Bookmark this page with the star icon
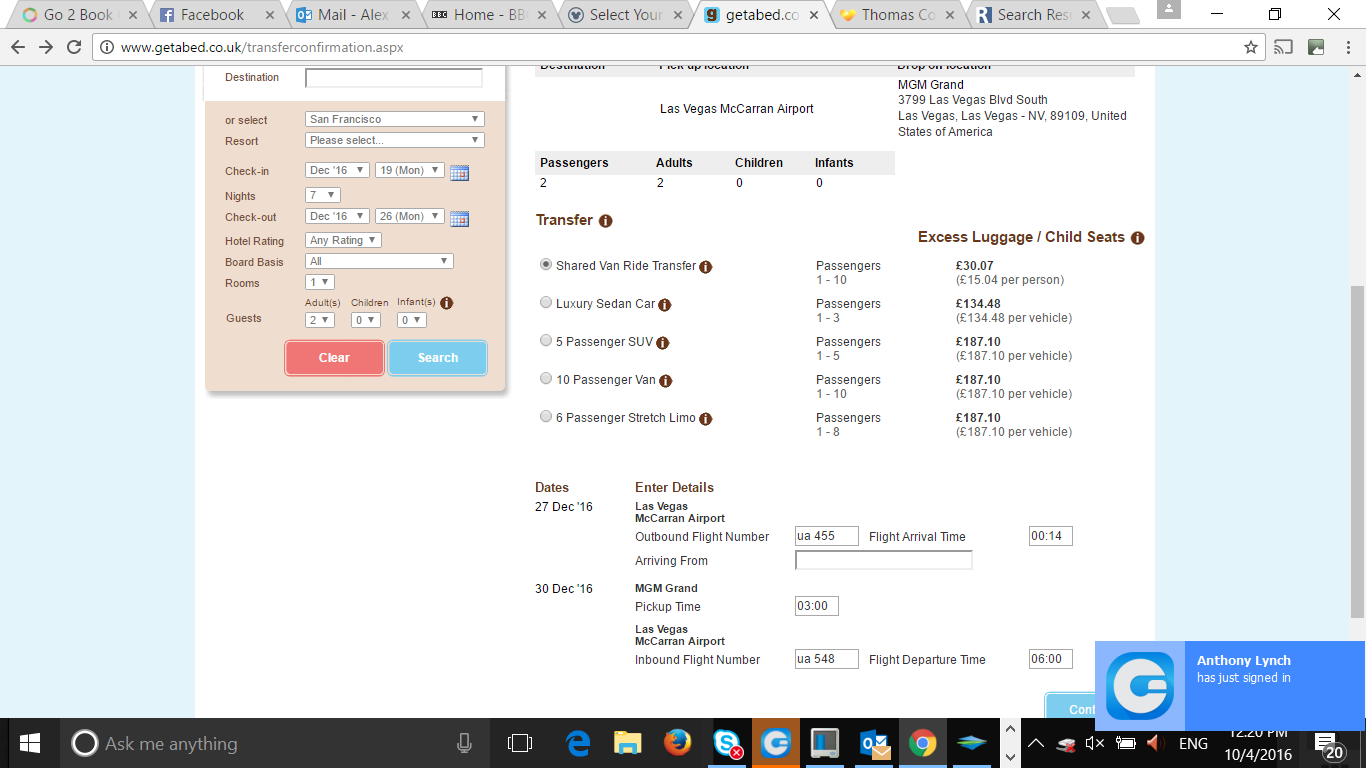The width and height of the screenshot is (1366, 768). click(1250, 47)
